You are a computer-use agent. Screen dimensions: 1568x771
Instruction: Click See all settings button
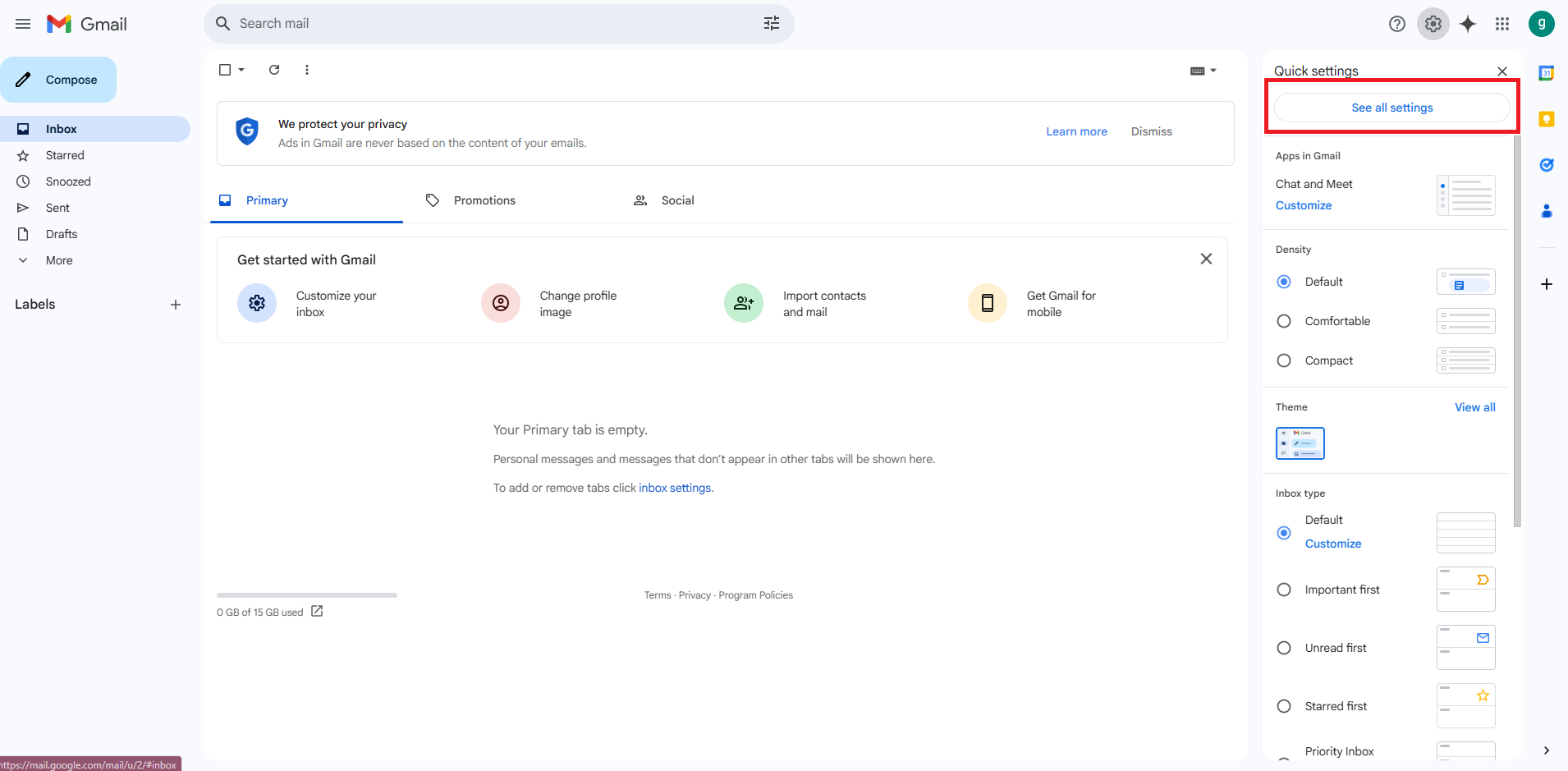[x=1391, y=108]
